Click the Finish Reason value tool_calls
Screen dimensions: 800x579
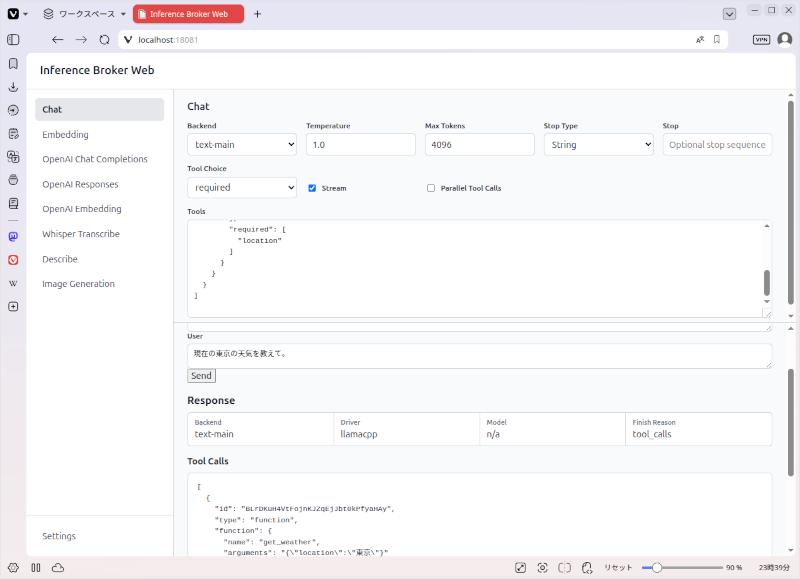652,435
